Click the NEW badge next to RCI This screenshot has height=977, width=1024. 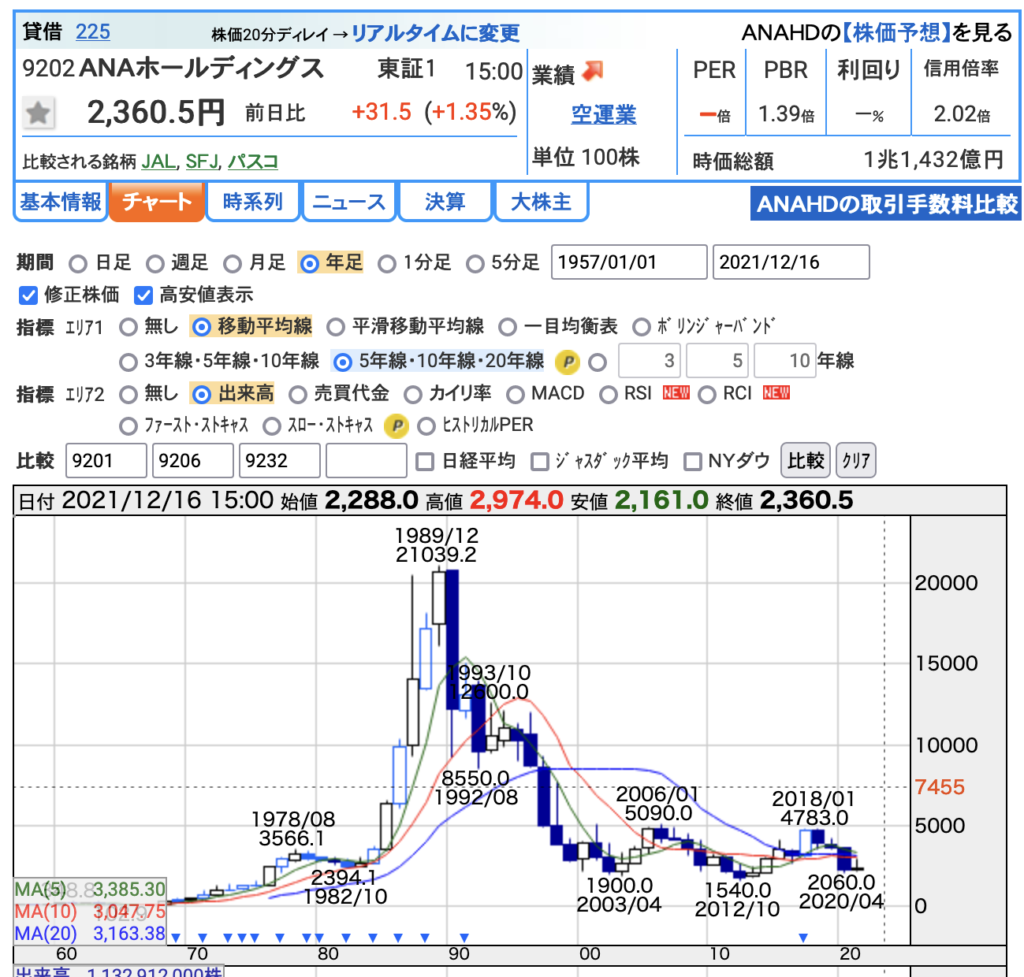(x=776, y=392)
